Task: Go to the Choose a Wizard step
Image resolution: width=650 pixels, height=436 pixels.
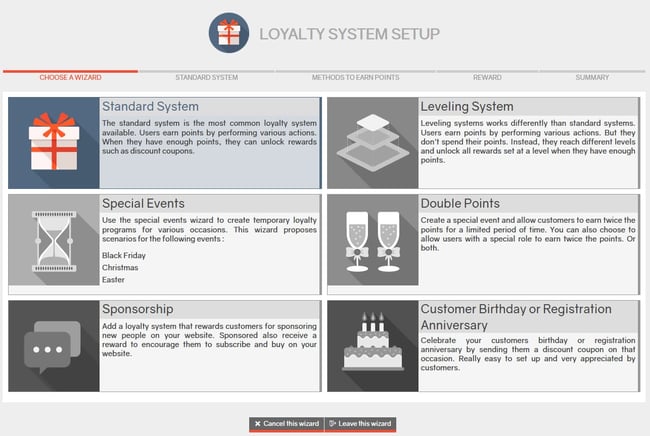Action: (x=70, y=77)
